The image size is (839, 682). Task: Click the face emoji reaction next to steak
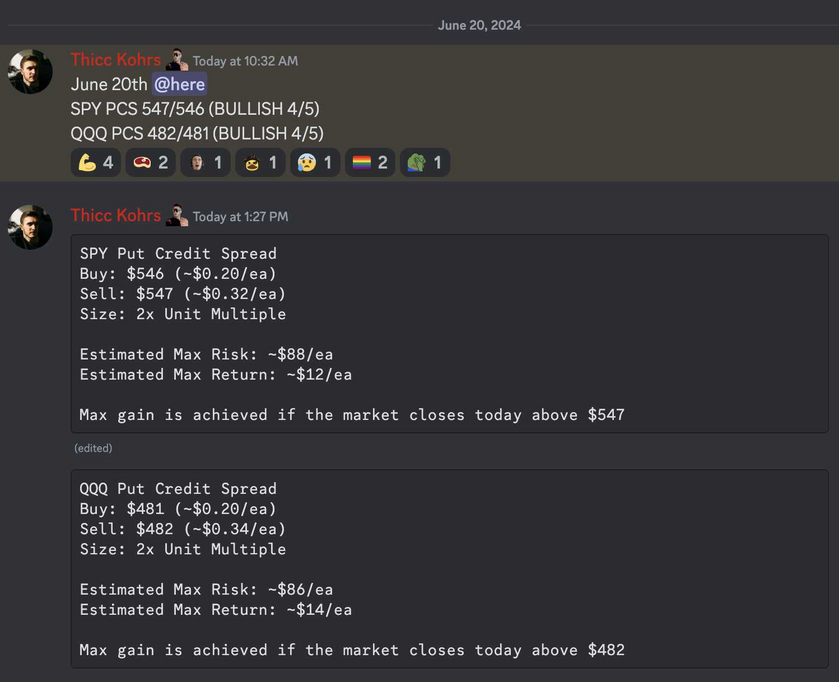coord(205,162)
